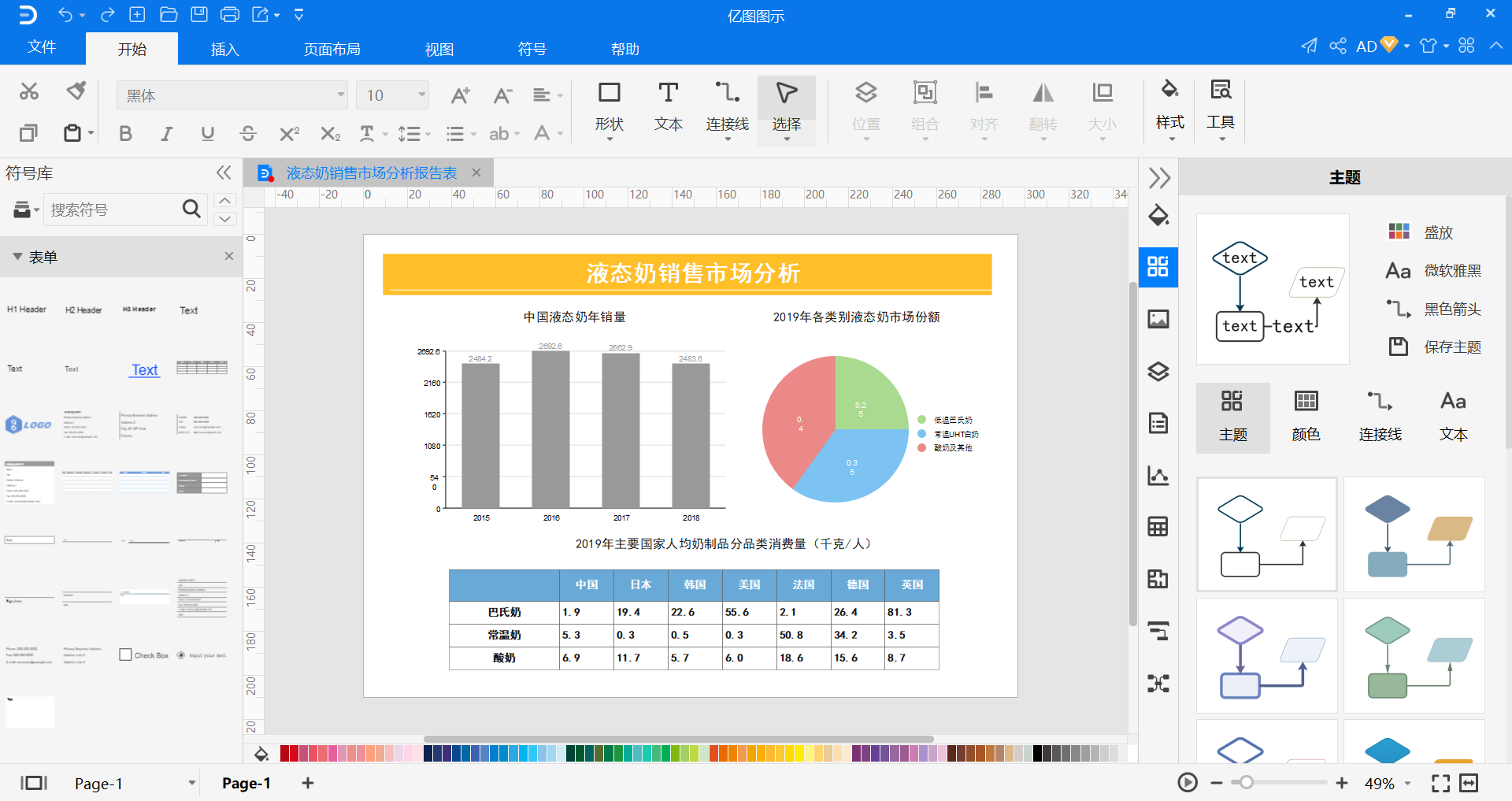
Task: Pick the red swatch in color palette
Action: point(295,754)
